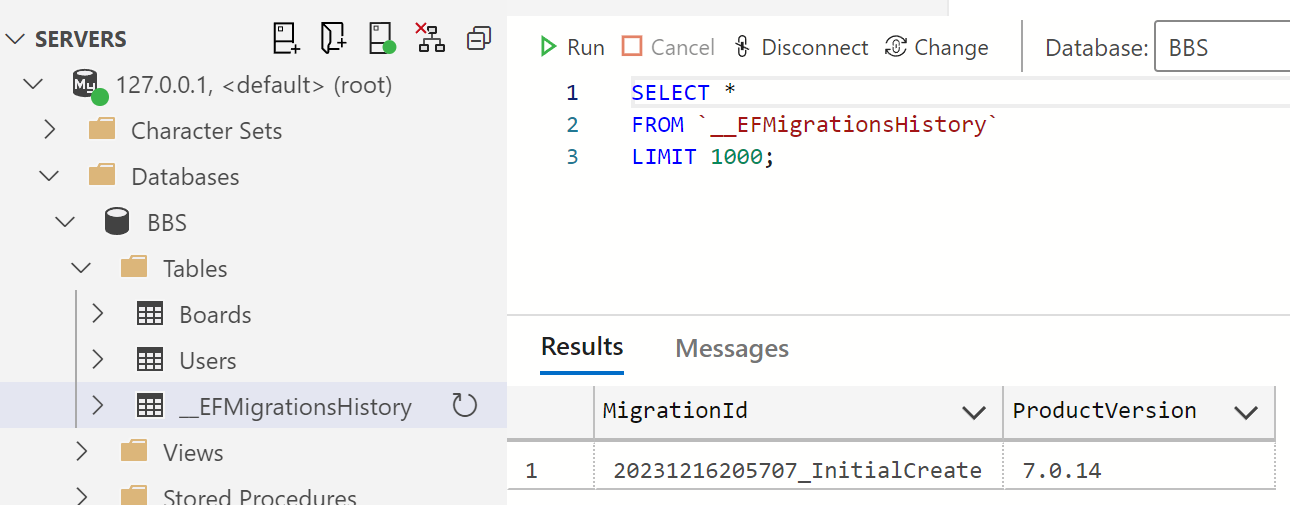Screen dimensions: 1290x505
Task: Click on editor line 1 SELECT *
Action: click(684, 93)
